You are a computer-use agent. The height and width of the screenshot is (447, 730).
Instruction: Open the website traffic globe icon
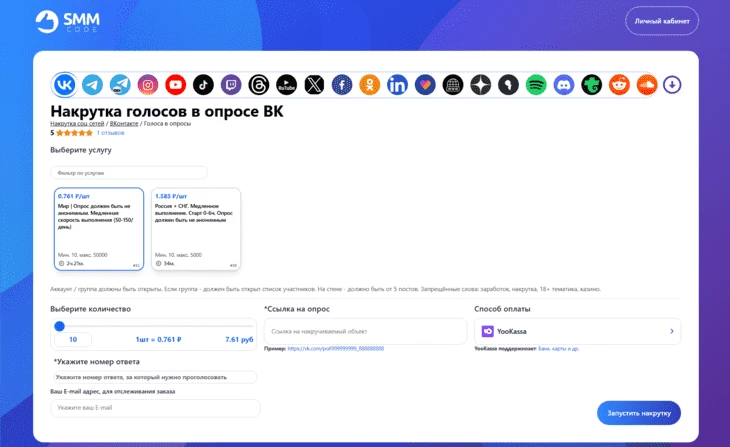click(x=453, y=85)
